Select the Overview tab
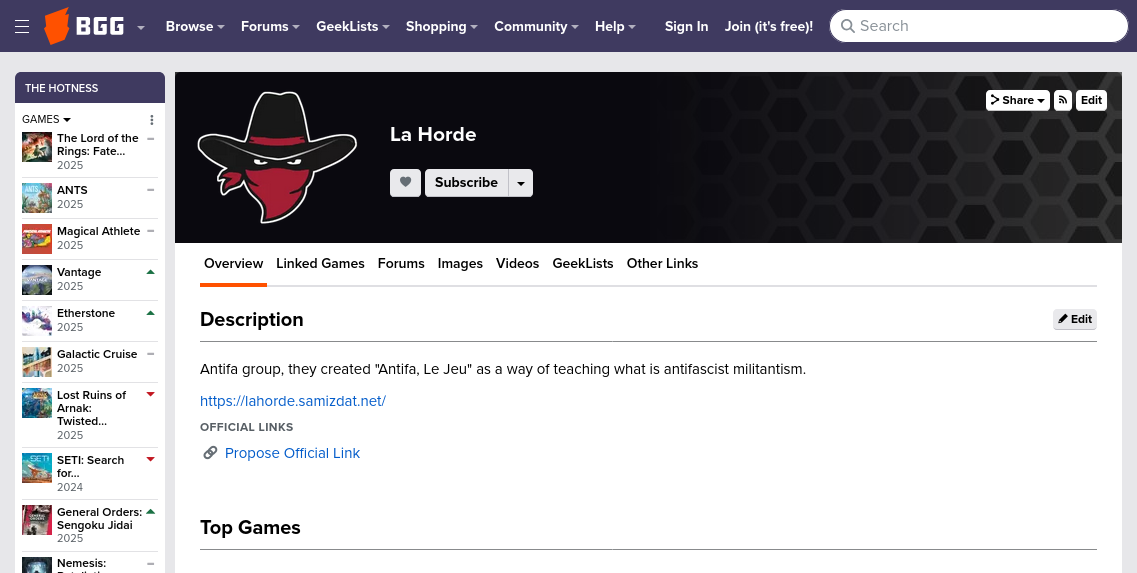 (233, 263)
